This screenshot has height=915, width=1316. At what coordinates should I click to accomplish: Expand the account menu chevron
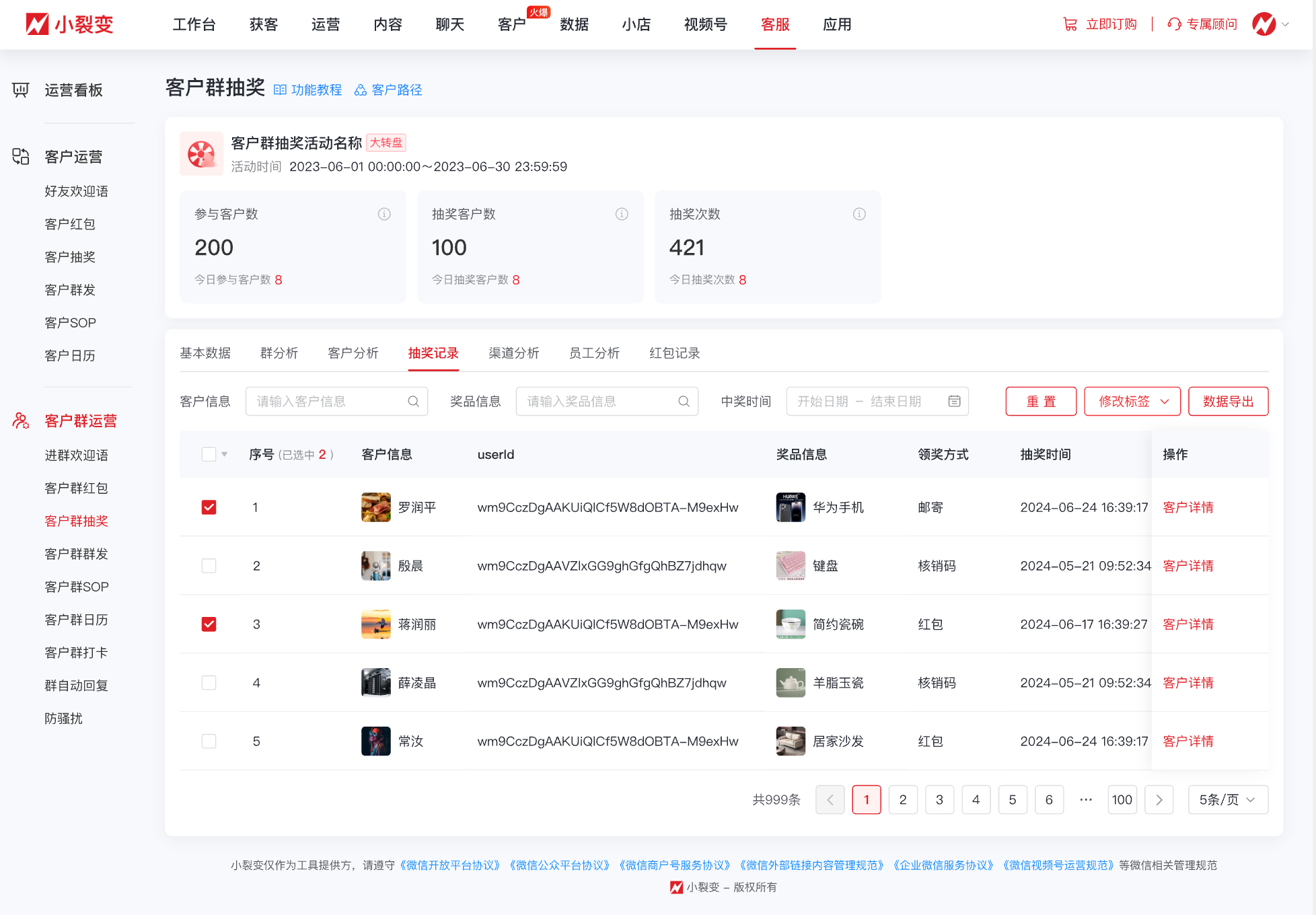(x=1285, y=24)
